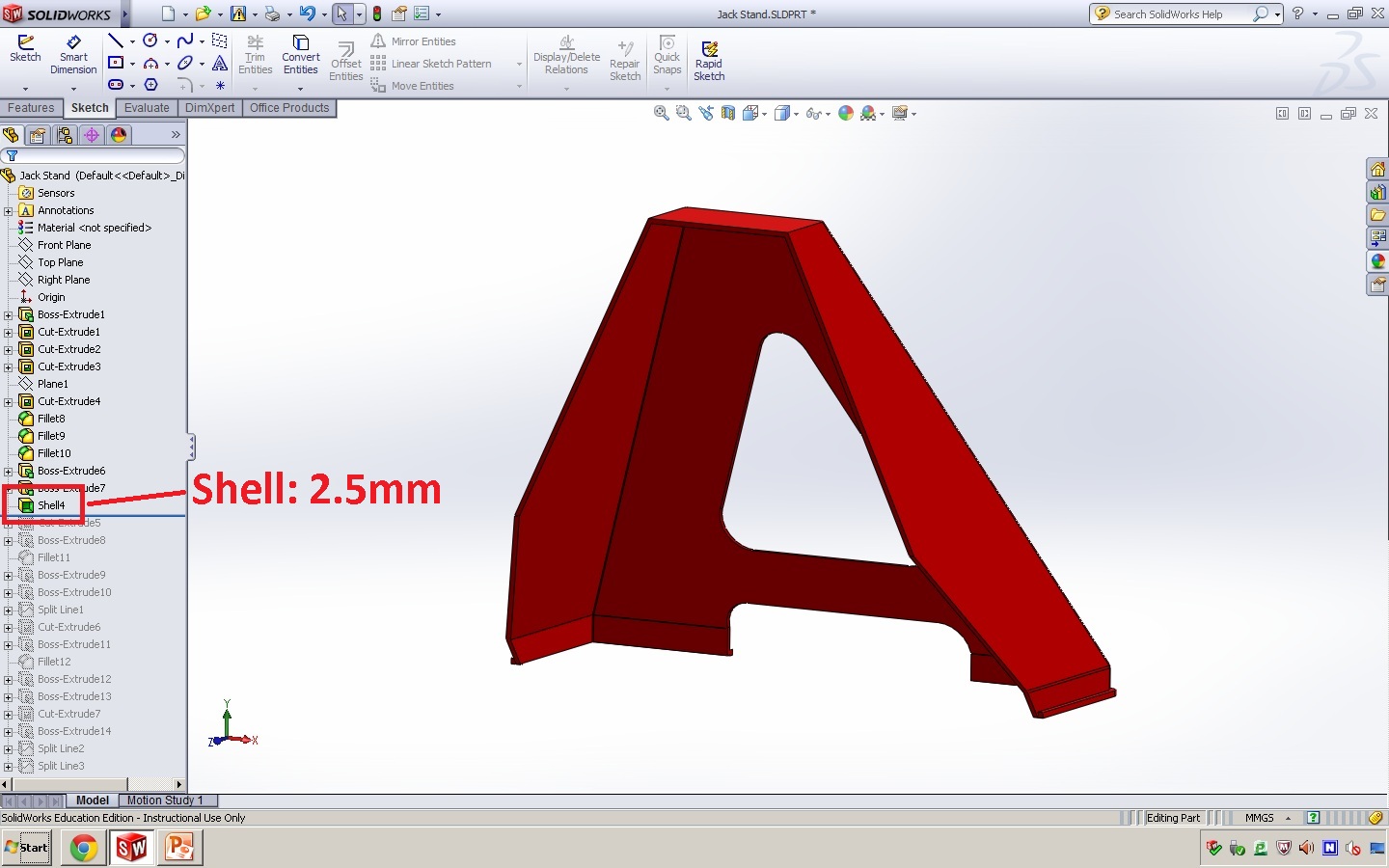Click the Convert Entities tool
Viewport: 1389px width, 868px height.
point(300,56)
